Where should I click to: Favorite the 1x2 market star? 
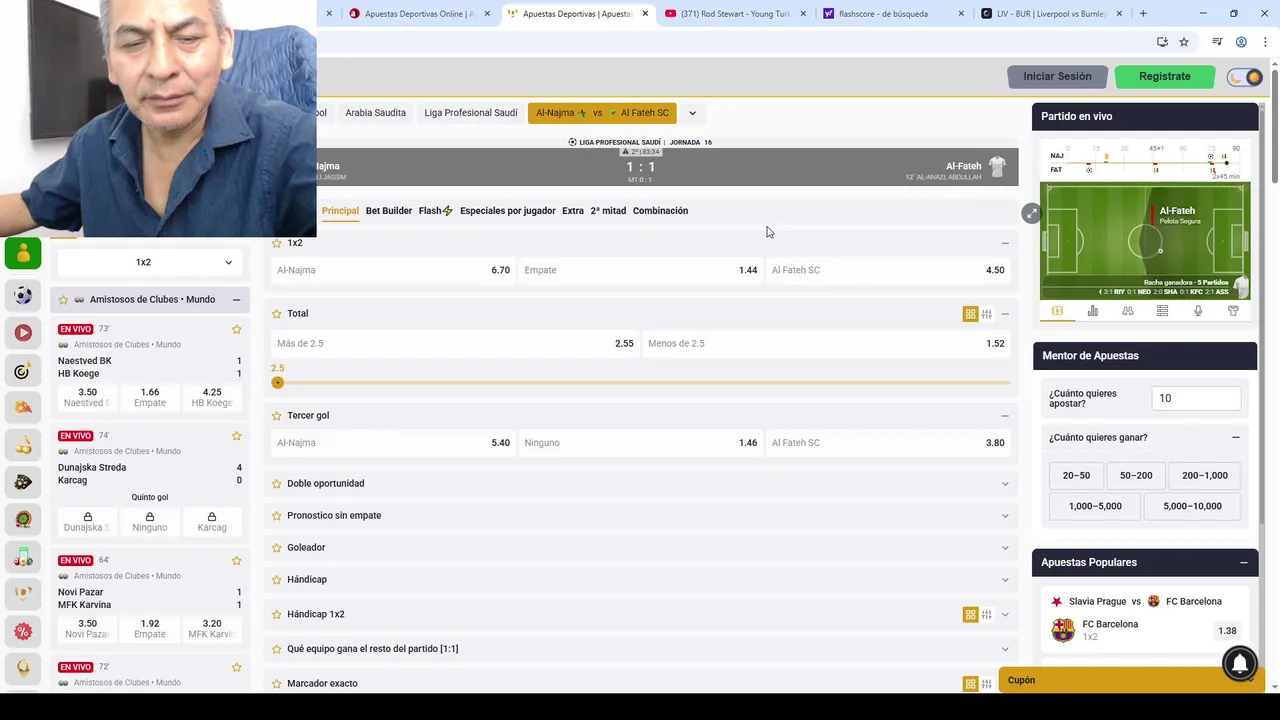(277, 243)
